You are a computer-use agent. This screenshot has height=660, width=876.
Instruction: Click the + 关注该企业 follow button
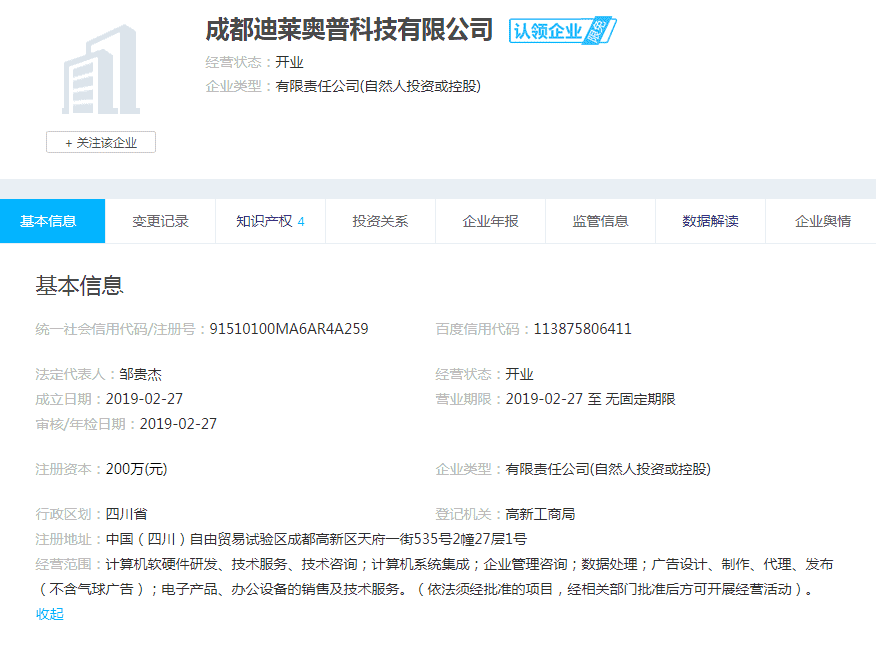pyautogui.click(x=101, y=143)
